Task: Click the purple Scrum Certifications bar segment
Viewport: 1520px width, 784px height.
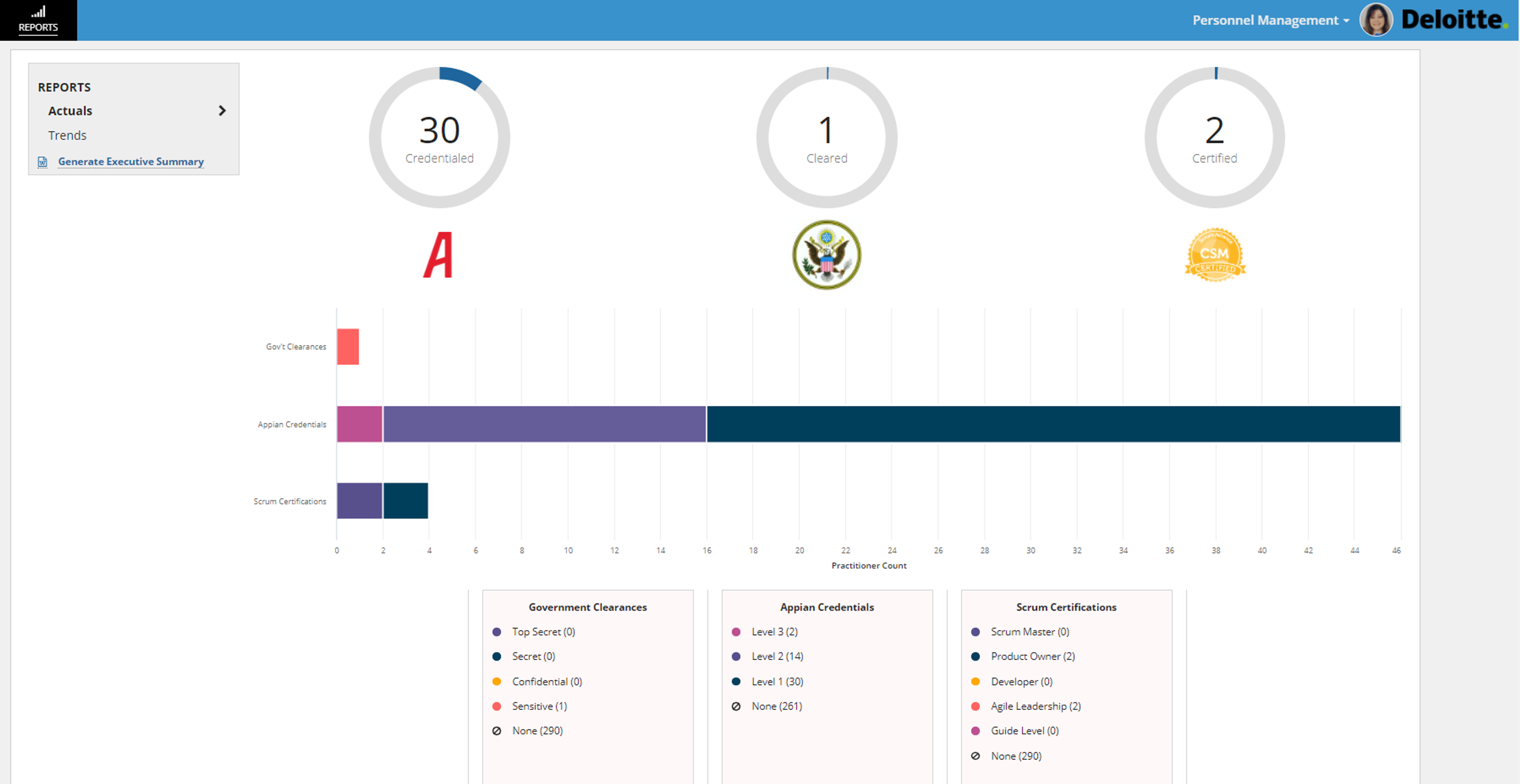Action: 360,501
